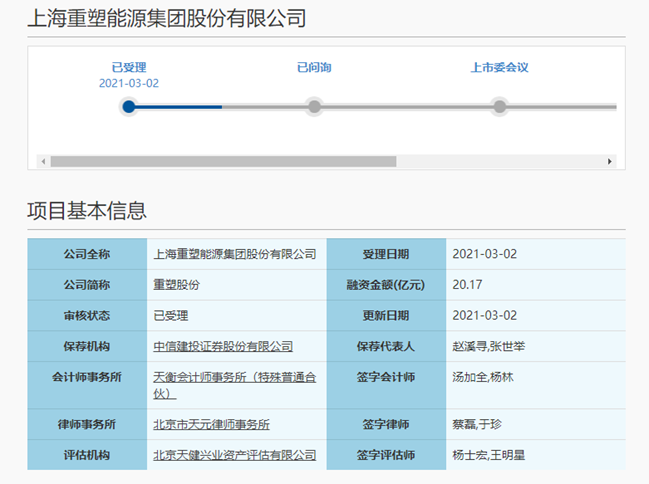Screen dimensions: 649x484
Task: Click the 已受理 status value in the table
Action: (x=171, y=315)
